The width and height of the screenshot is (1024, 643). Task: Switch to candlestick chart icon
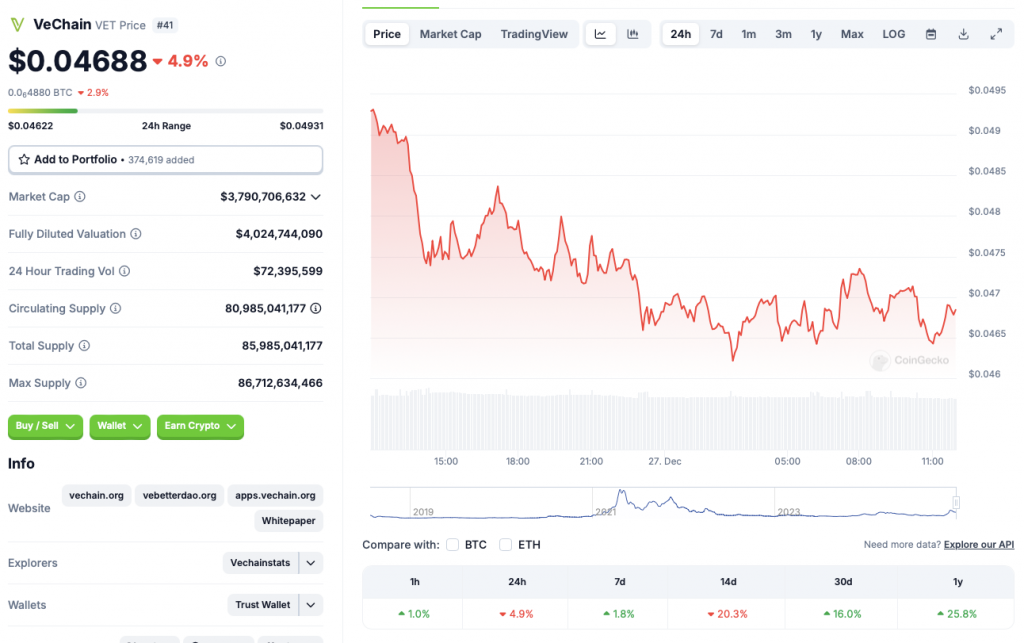tap(632, 34)
